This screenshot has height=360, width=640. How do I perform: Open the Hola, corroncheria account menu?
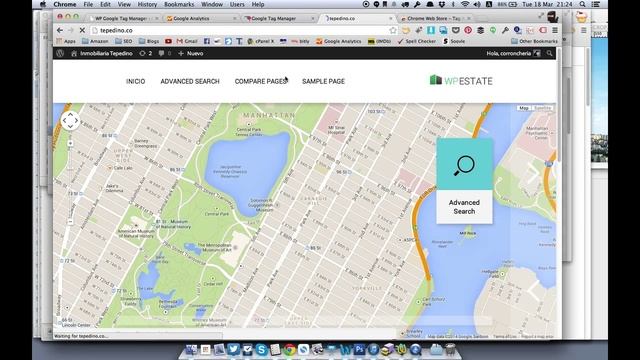(513, 53)
